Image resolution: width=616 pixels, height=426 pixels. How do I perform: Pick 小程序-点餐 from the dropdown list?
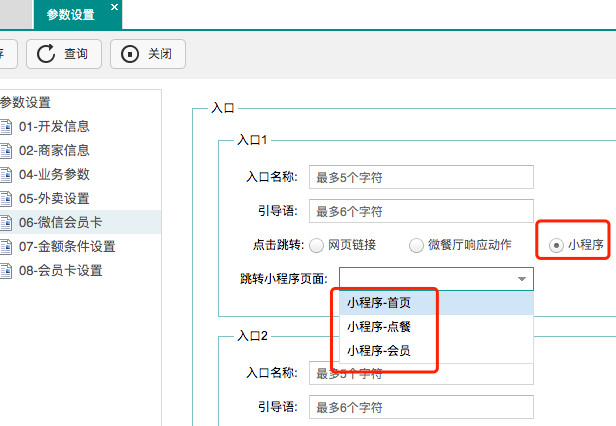coord(378,326)
